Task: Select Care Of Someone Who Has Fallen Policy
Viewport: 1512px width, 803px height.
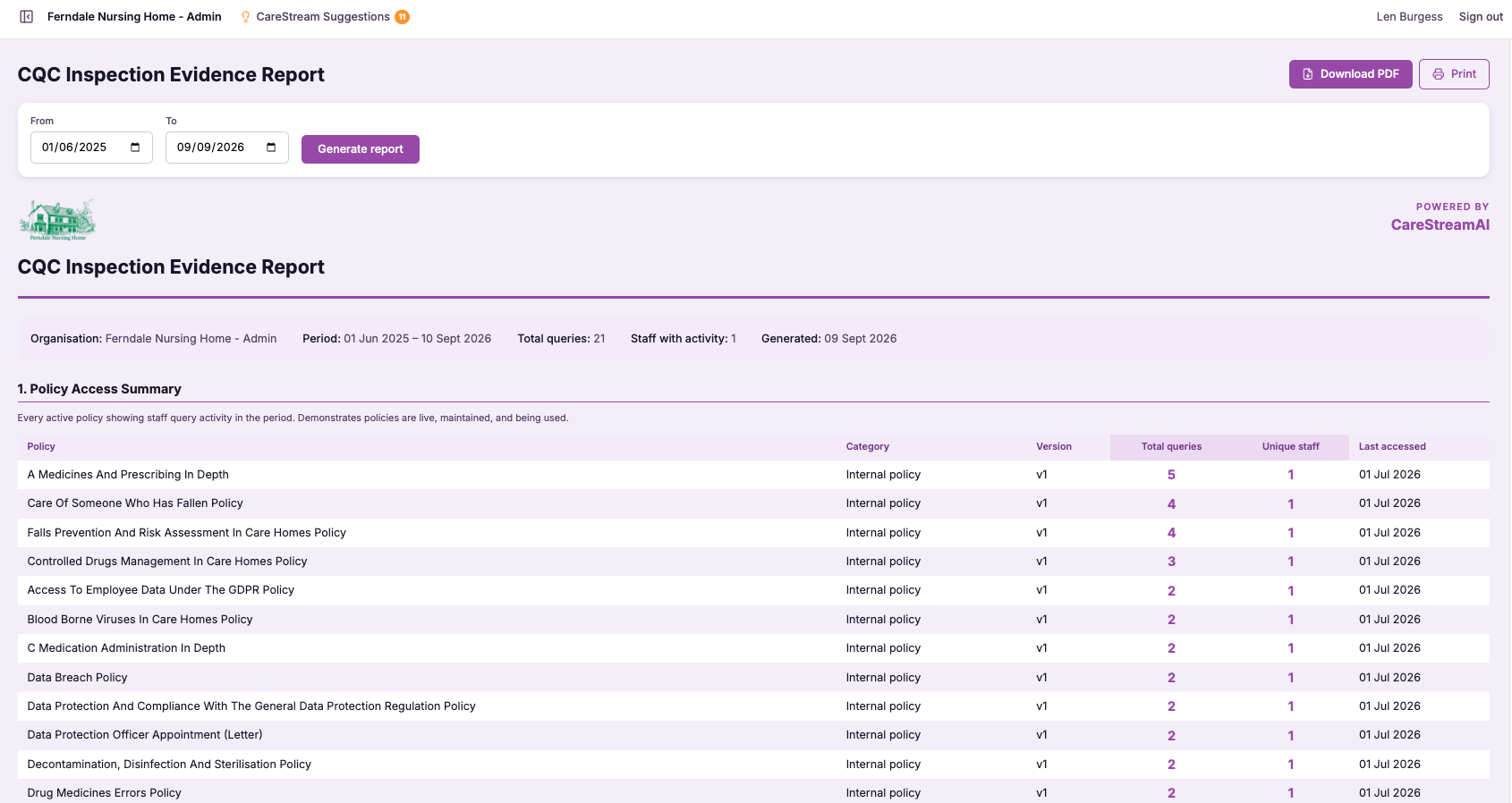Action: 753,503
